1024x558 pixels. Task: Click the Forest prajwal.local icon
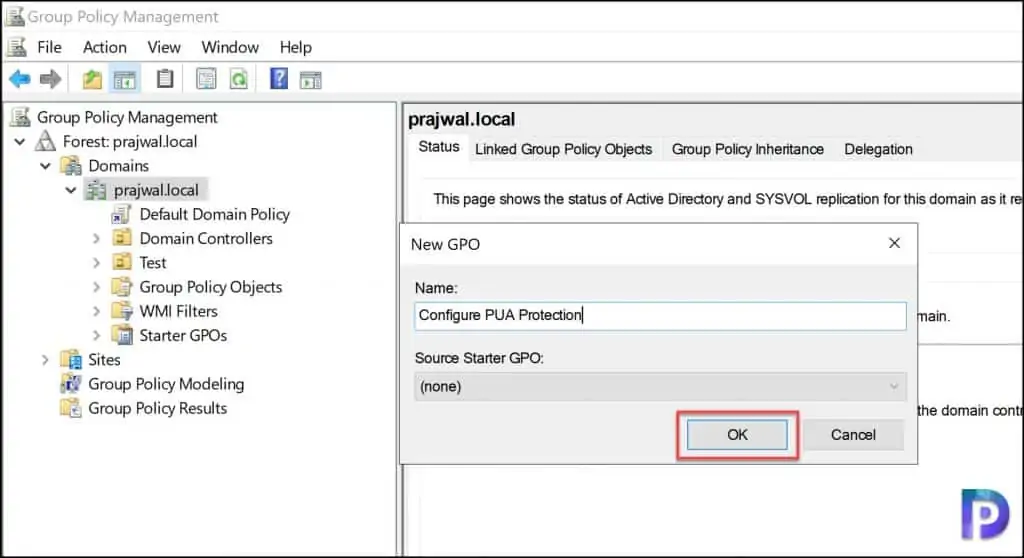pos(46,142)
